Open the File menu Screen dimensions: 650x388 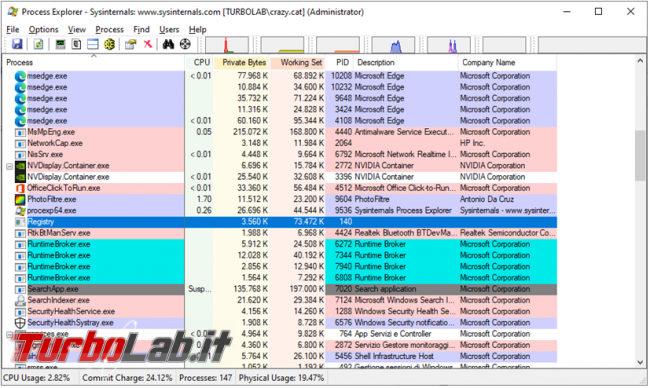[13, 29]
